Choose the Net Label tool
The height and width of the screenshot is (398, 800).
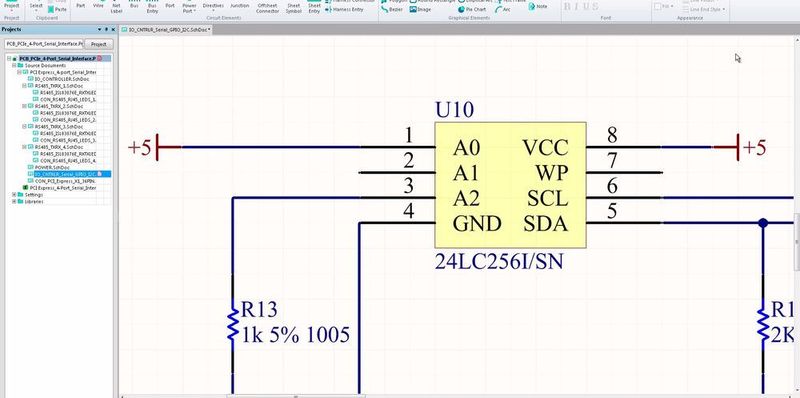pyautogui.click(x=116, y=7)
